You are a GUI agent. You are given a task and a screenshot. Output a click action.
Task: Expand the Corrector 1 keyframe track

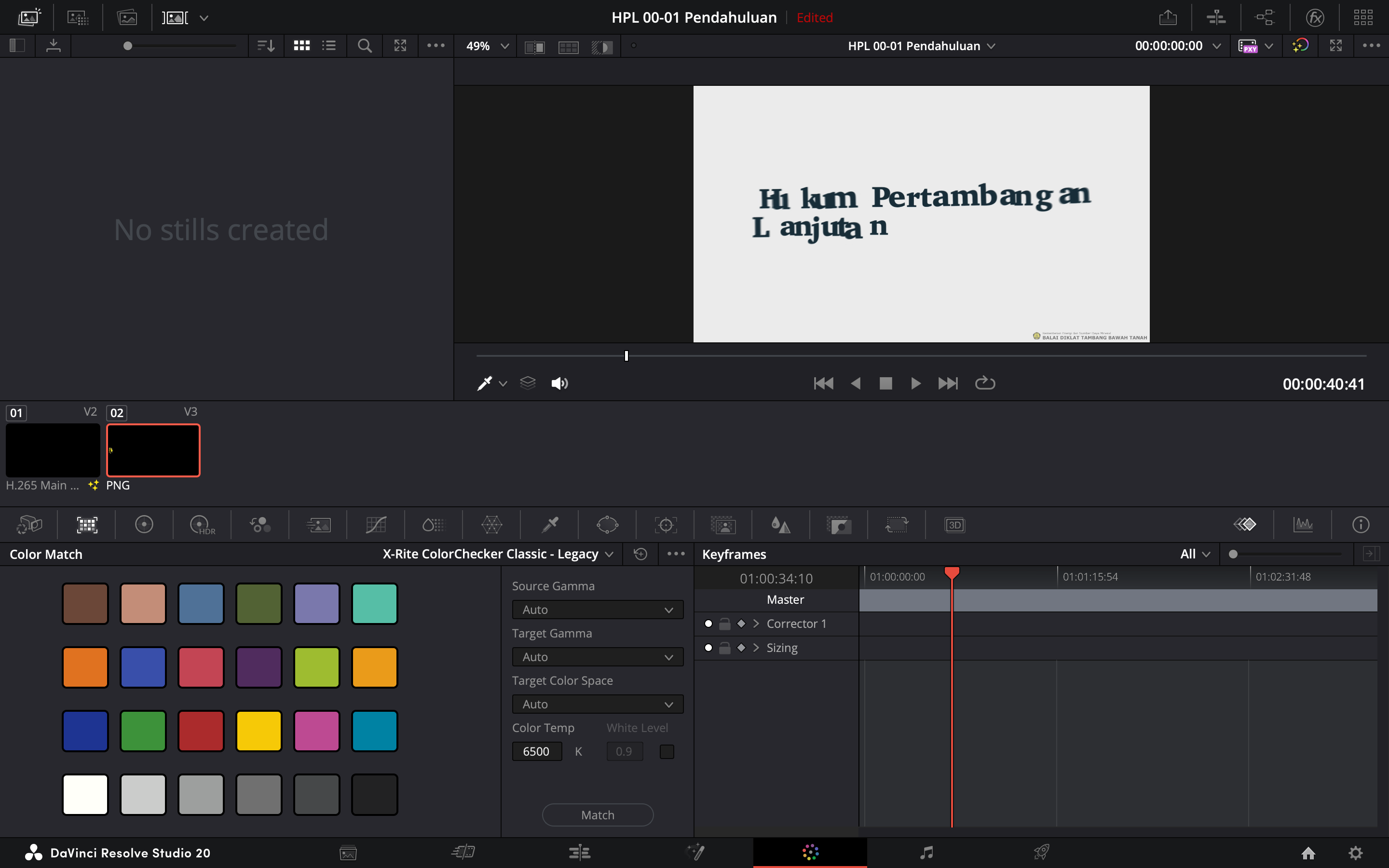(756, 624)
